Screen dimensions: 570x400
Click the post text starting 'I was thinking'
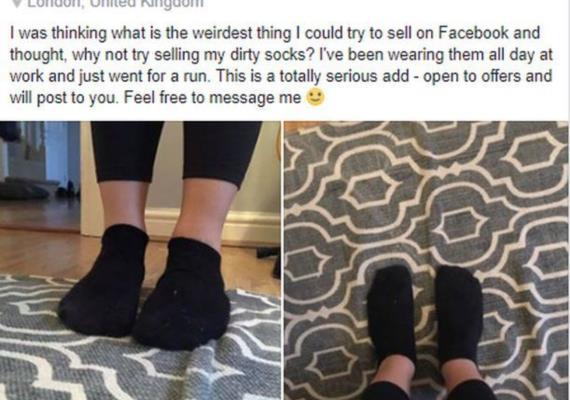coord(281,65)
